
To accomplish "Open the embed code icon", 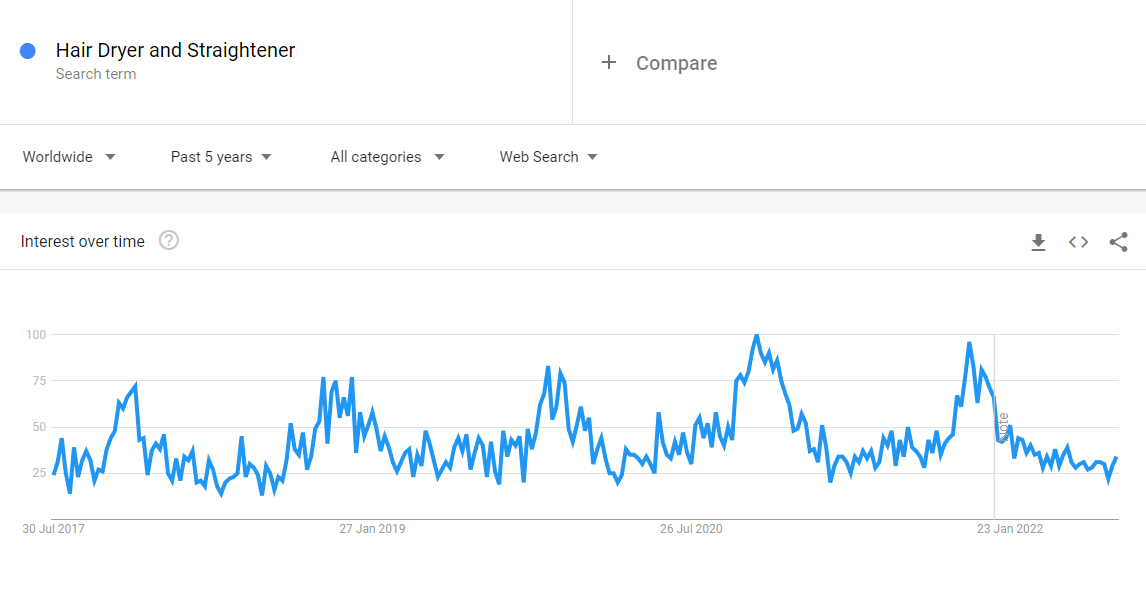I will coord(1078,242).
